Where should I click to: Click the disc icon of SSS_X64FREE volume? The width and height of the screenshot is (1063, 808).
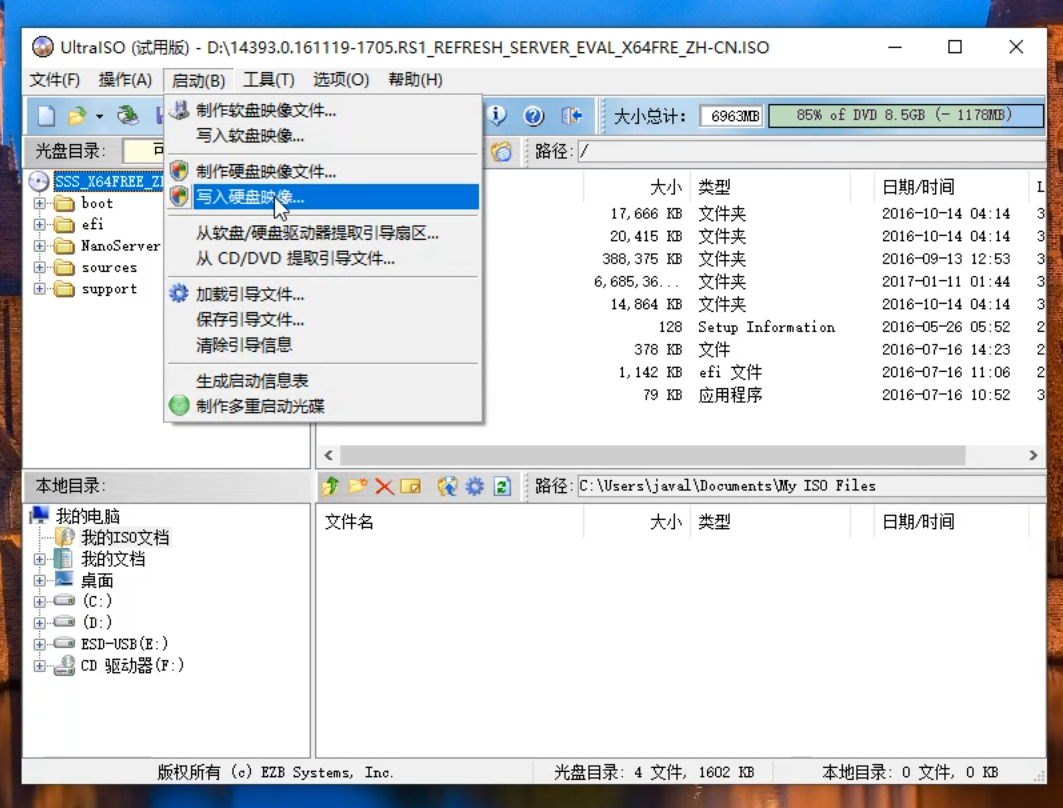point(39,181)
